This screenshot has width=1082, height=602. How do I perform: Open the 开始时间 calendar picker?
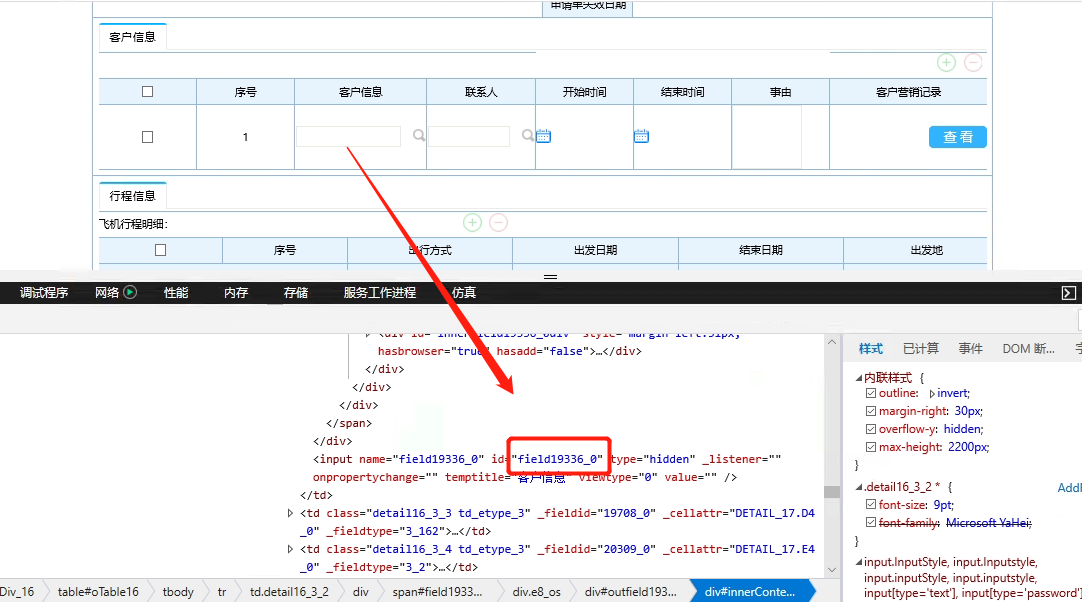click(x=544, y=136)
